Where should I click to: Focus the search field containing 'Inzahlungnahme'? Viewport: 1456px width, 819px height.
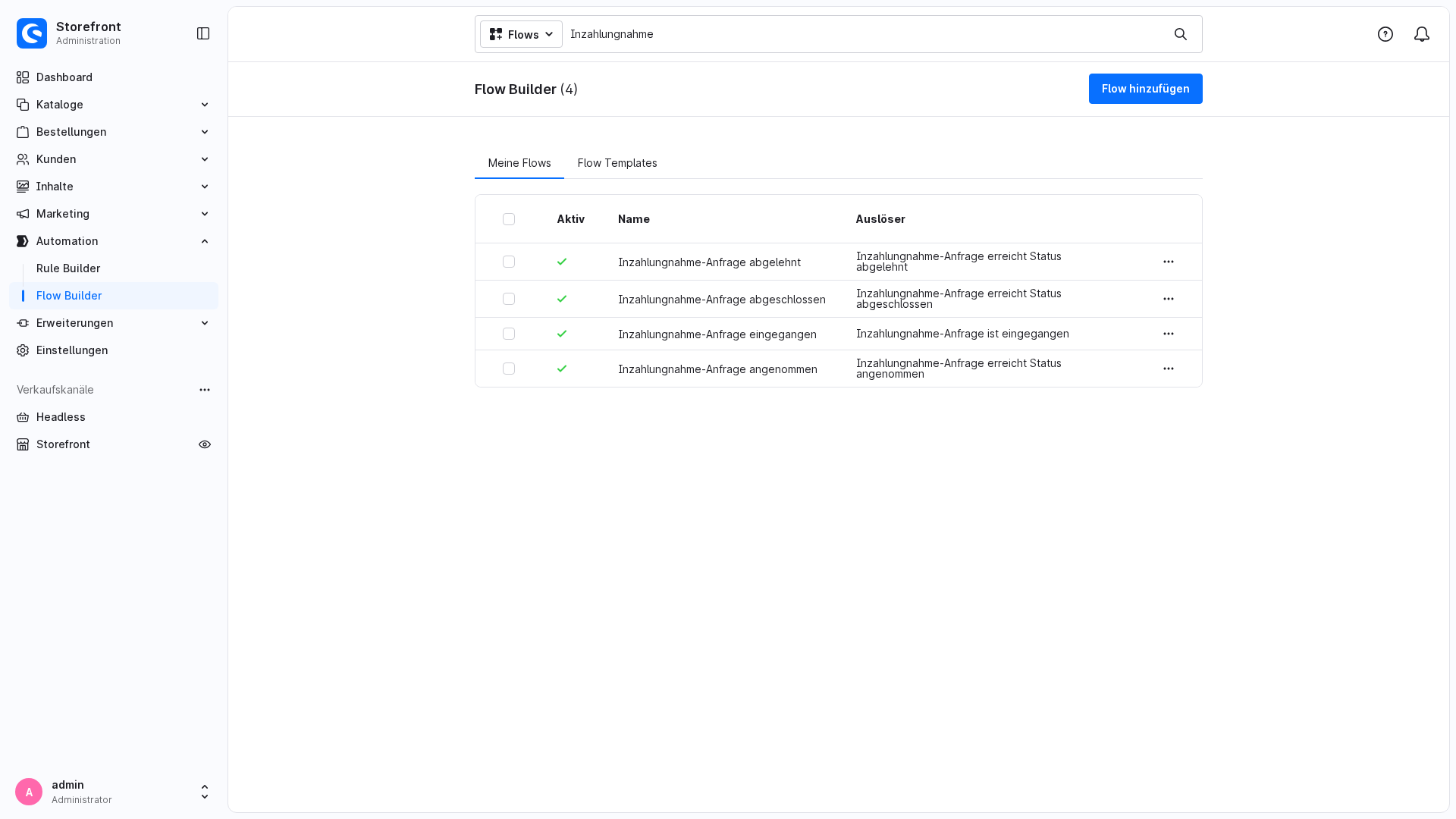coord(864,34)
